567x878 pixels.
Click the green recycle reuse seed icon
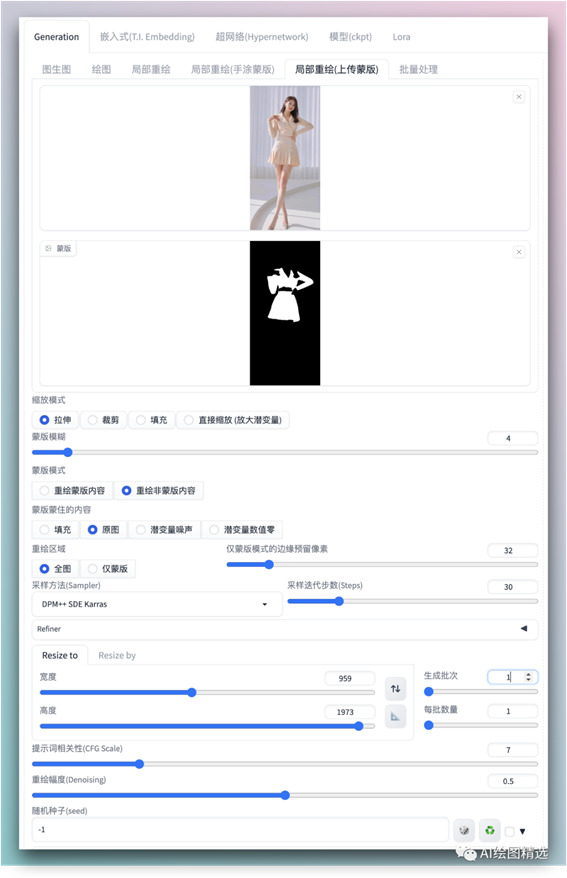(x=490, y=830)
